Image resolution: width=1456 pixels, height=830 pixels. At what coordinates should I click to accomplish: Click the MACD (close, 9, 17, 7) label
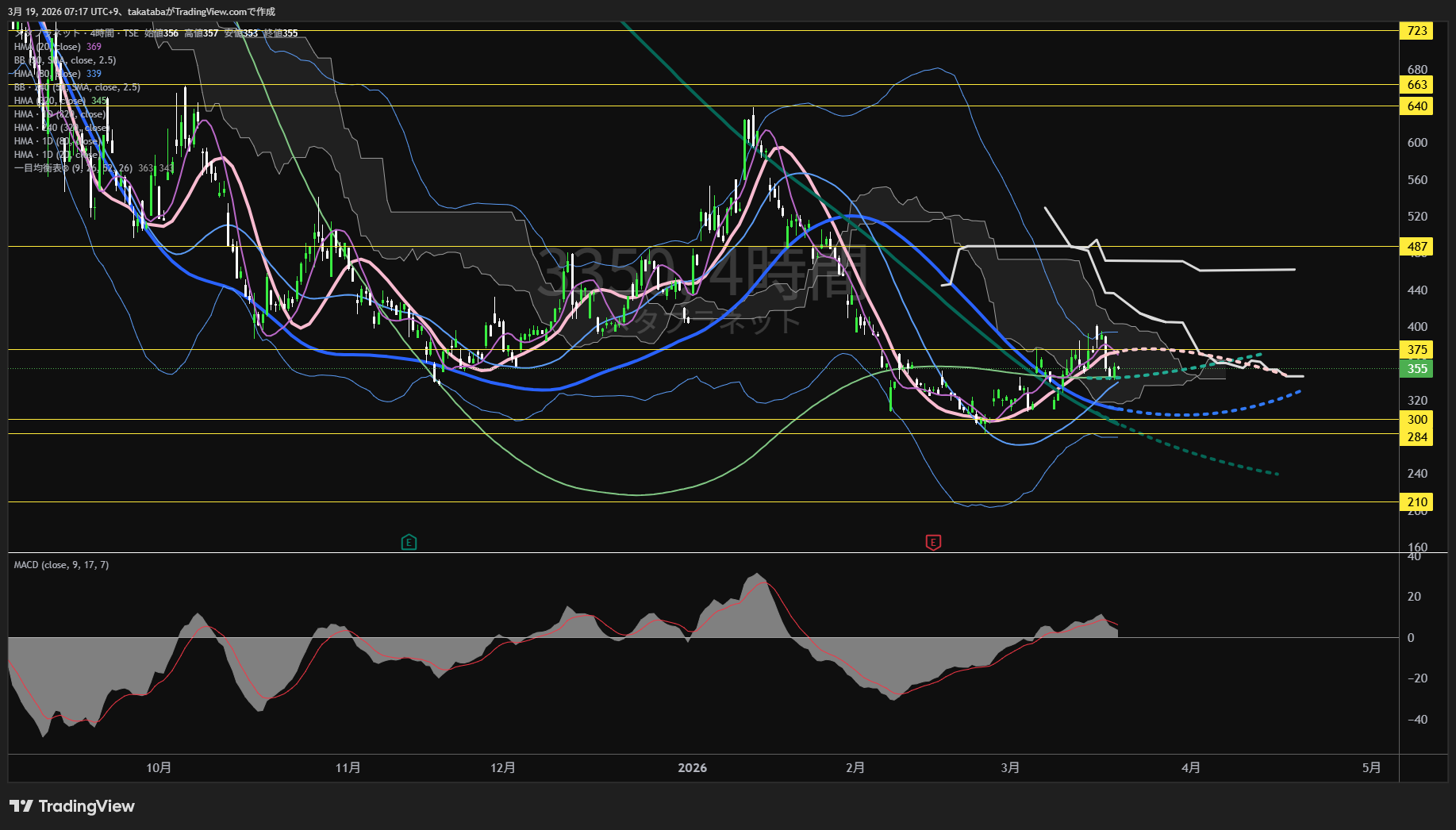coord(61,565)
